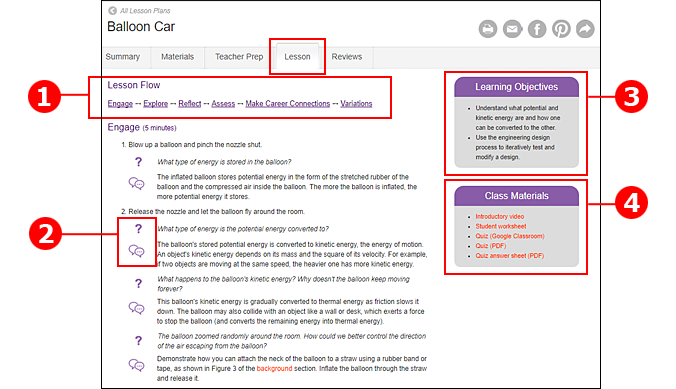Select the Lesson tab
The height and width of the screenshot is (389, 676).
click(x=297, y=56)
